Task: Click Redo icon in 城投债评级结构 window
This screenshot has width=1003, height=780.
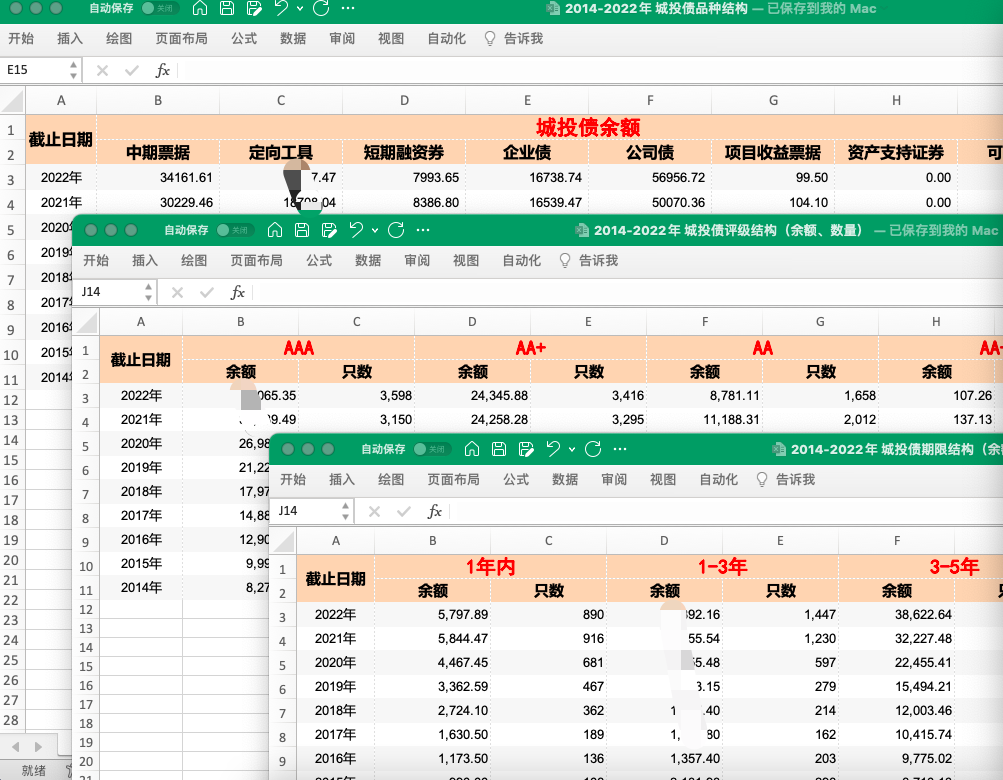Action: [x=396, y=230]
